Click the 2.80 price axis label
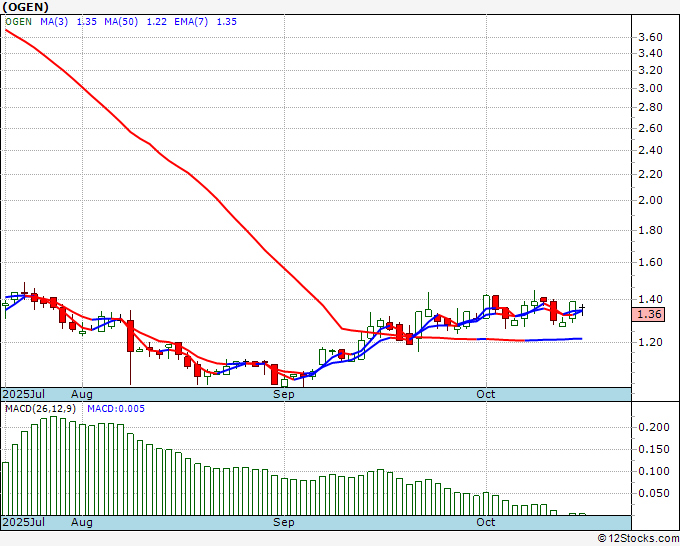680x546 pixels. (x=651, y=108)
